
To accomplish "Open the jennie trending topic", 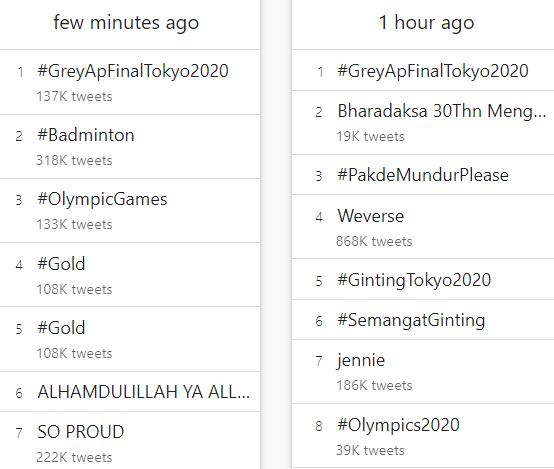I will (x=361, y=360).
